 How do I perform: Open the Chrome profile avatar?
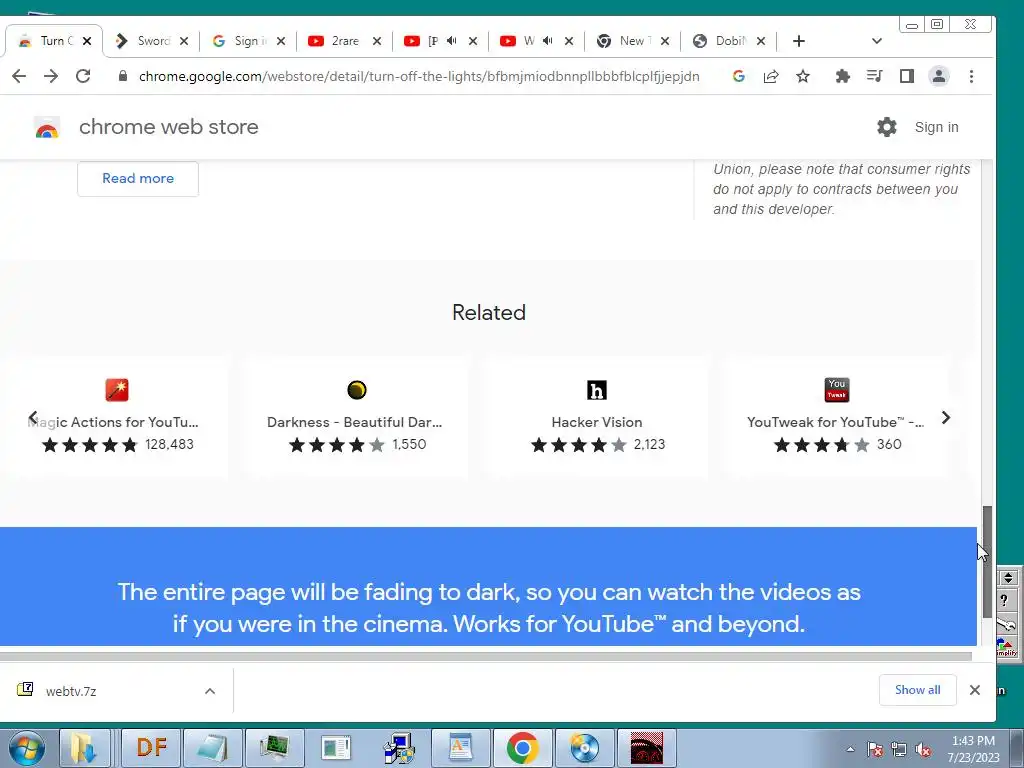pyautogui.click(x=938, y=76)
